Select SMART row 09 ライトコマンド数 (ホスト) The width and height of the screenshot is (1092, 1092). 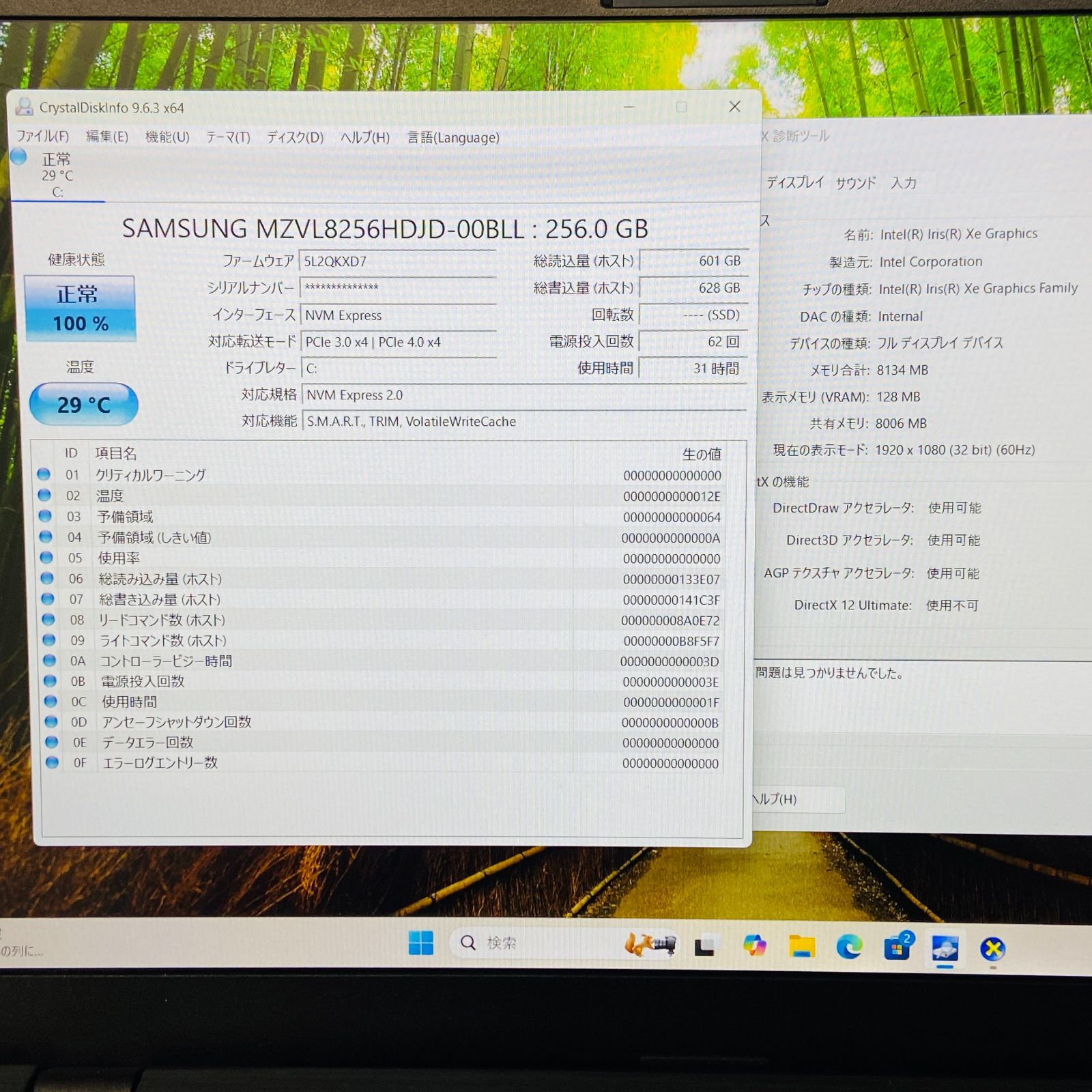click(379, 640)
